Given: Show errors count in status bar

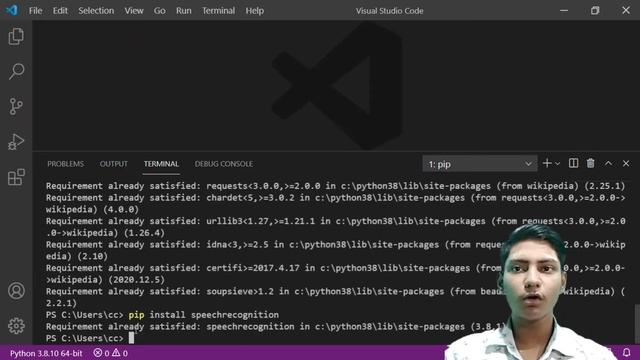Looking at the screenshot, I should pos(102,353).
